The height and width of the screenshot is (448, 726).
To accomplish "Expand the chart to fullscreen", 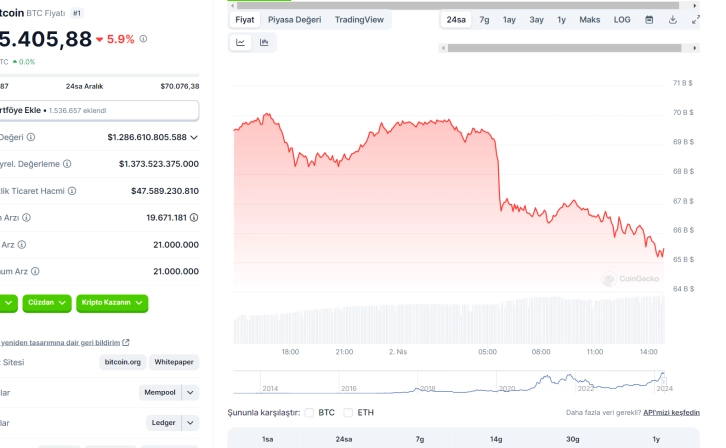I will pos(696,19).
